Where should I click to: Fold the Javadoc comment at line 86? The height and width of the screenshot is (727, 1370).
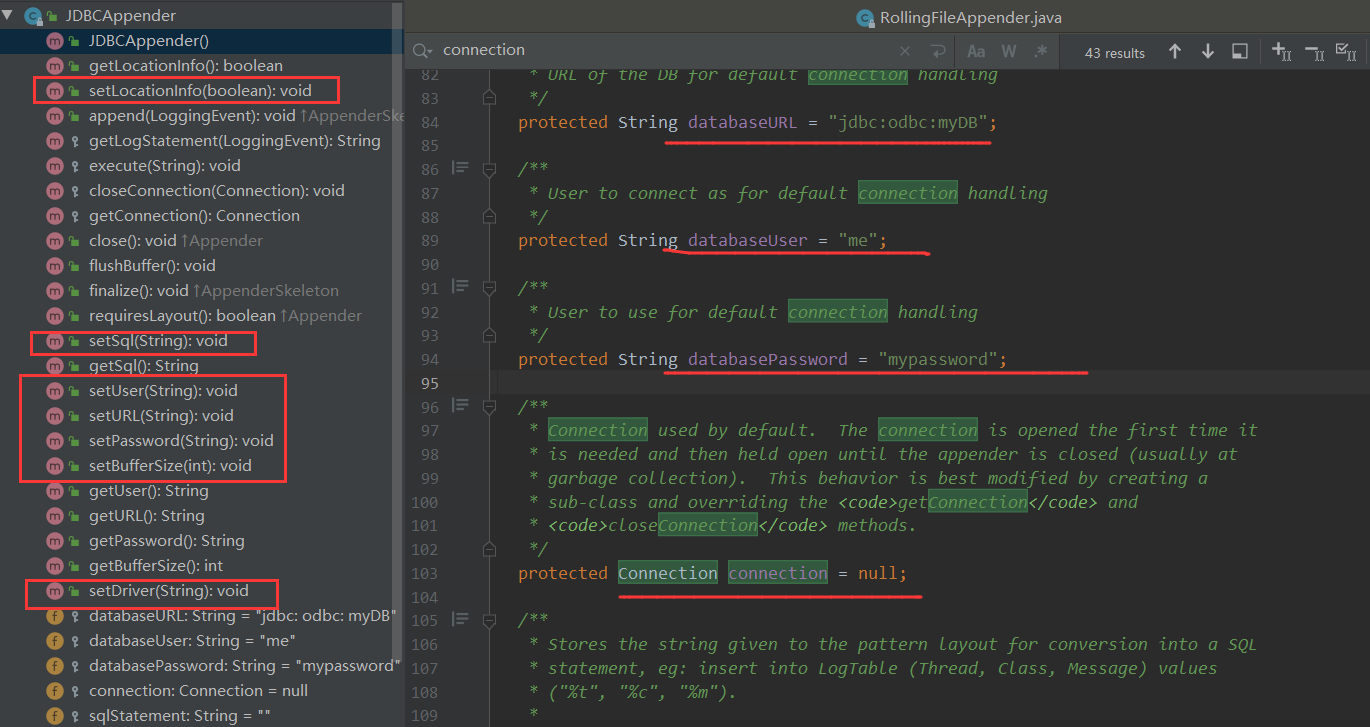pyautogui.click(x=490, y=169)
